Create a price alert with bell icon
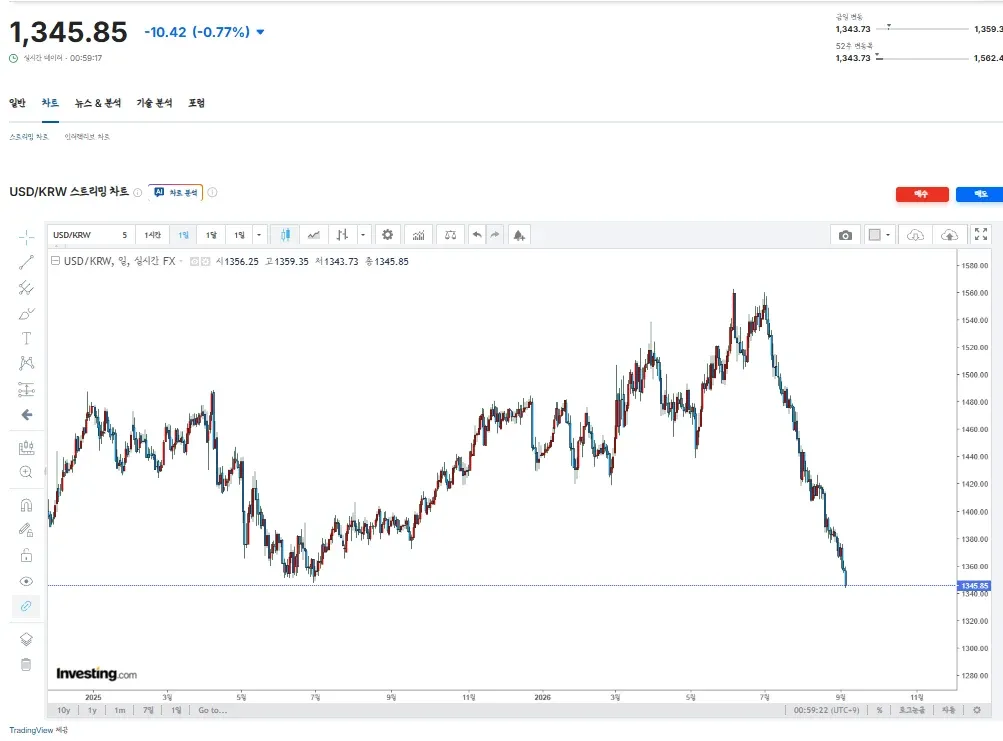 click(x=519, y=235)
